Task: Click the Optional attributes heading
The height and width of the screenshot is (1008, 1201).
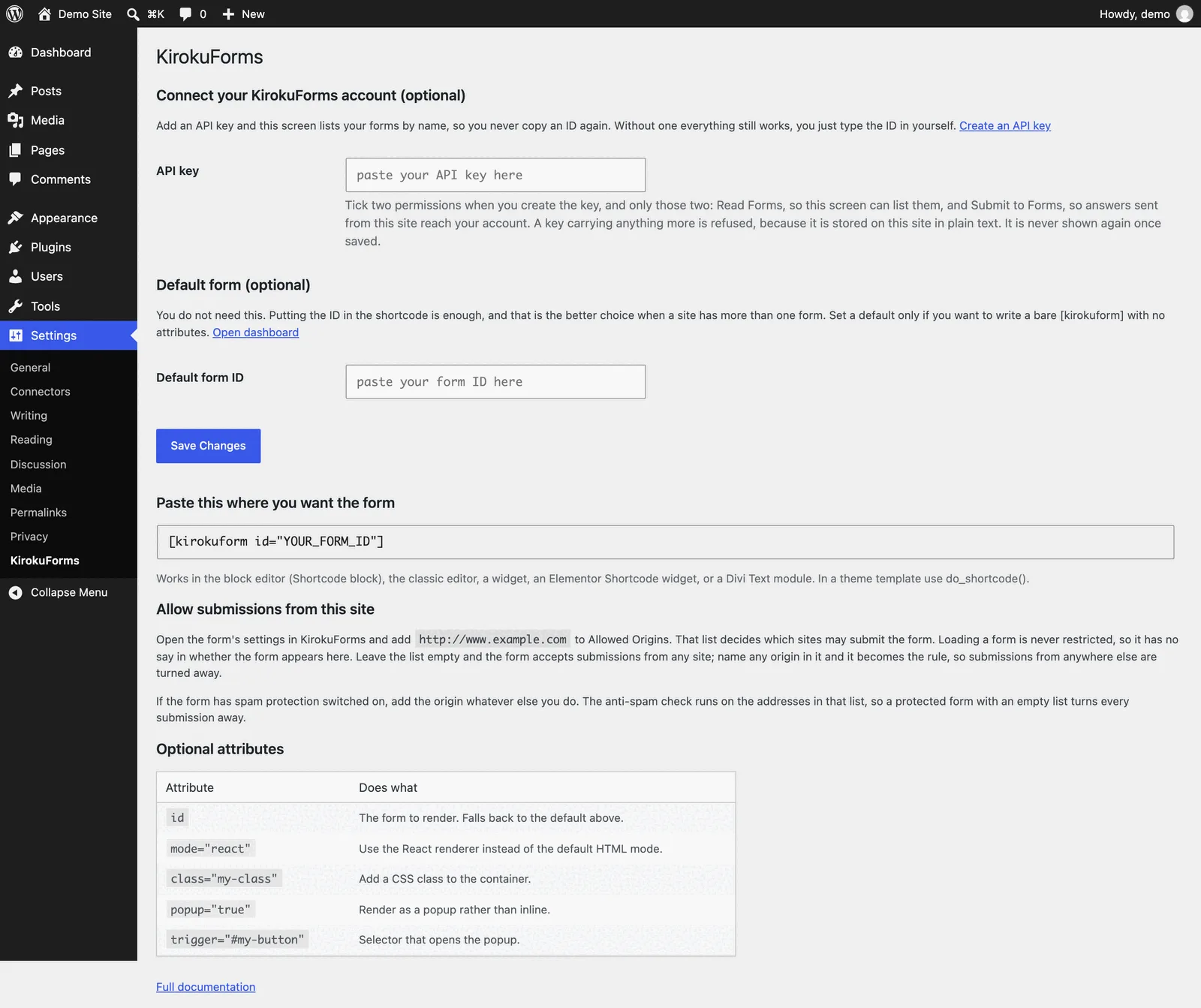Action: pos(220,749)
